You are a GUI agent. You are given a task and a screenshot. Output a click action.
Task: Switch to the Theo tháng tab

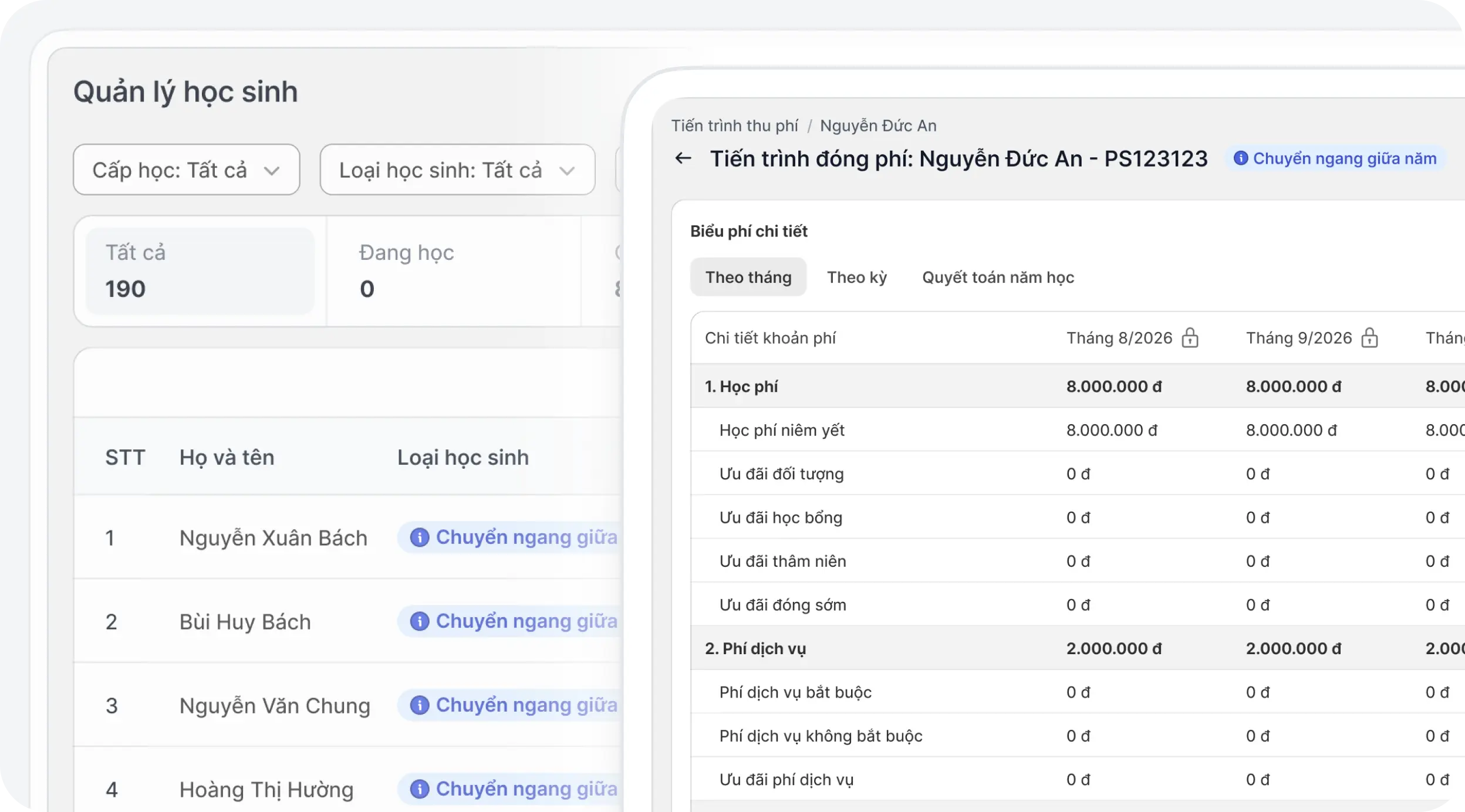748,277
